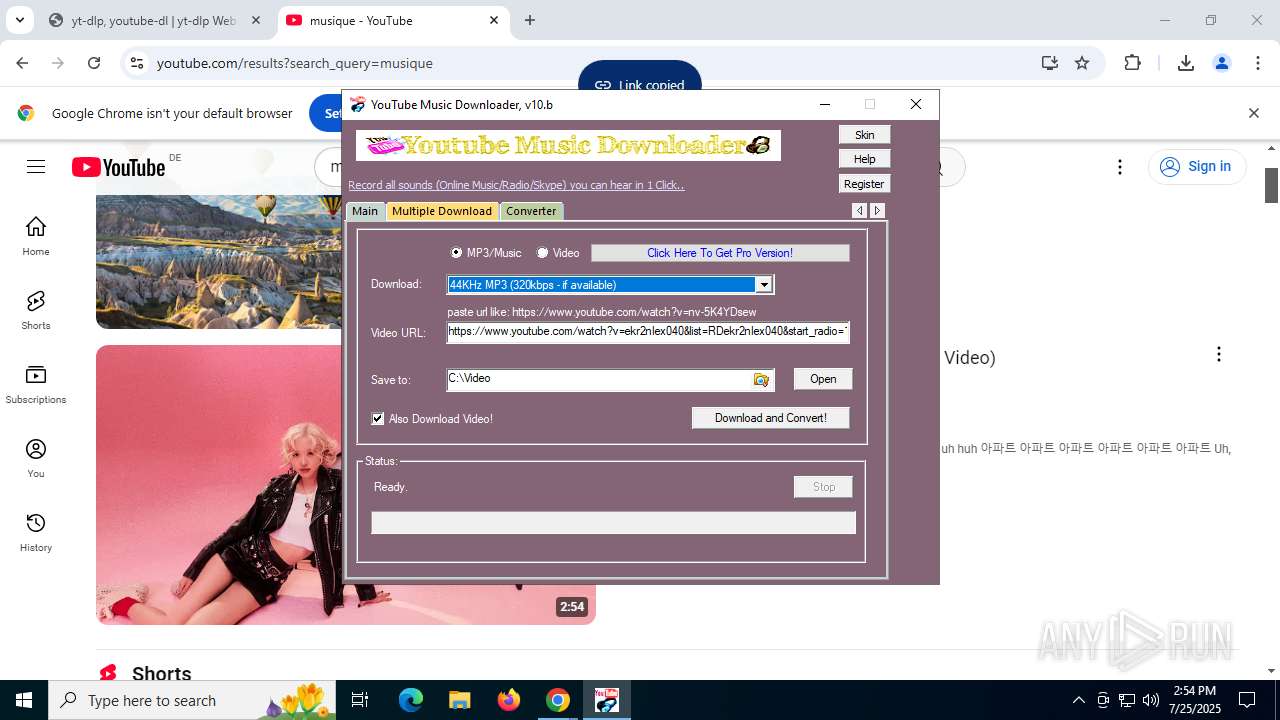Click the tab scroll right arrow
This screenshot has width=1280, height=720.
(x=877, y=210)
